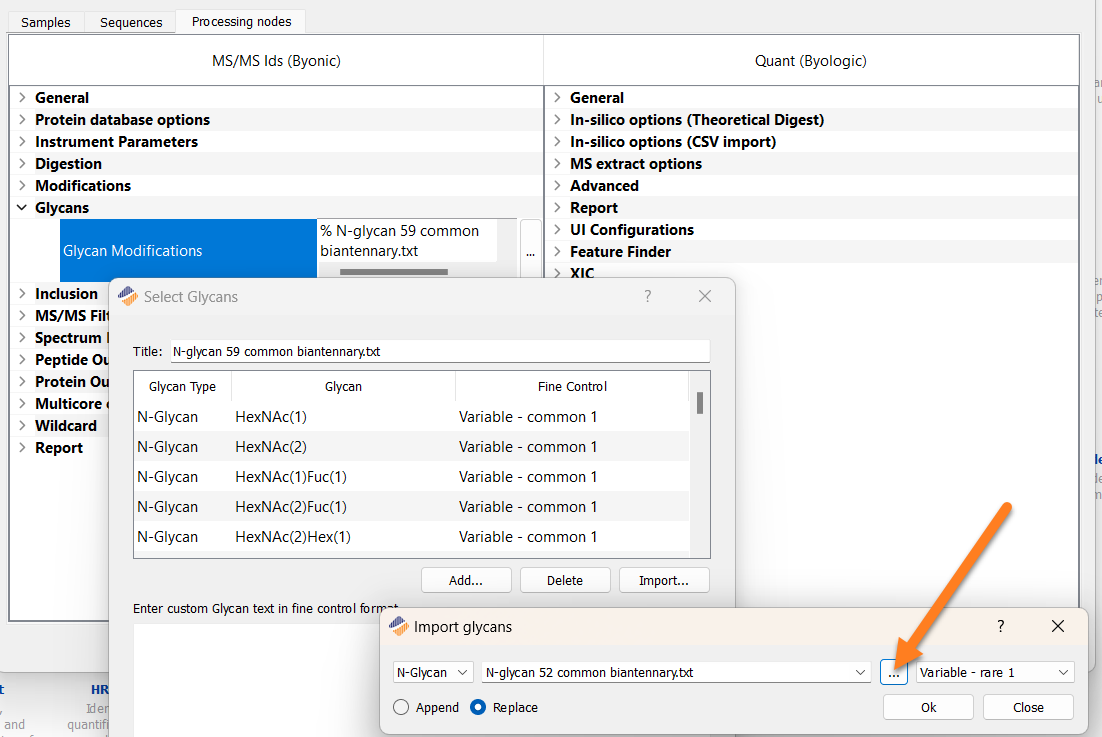Open help in Select Glycans dialog
This screenshot has width=1102, height=737.
pyautogui.click(x=647, y=296)
